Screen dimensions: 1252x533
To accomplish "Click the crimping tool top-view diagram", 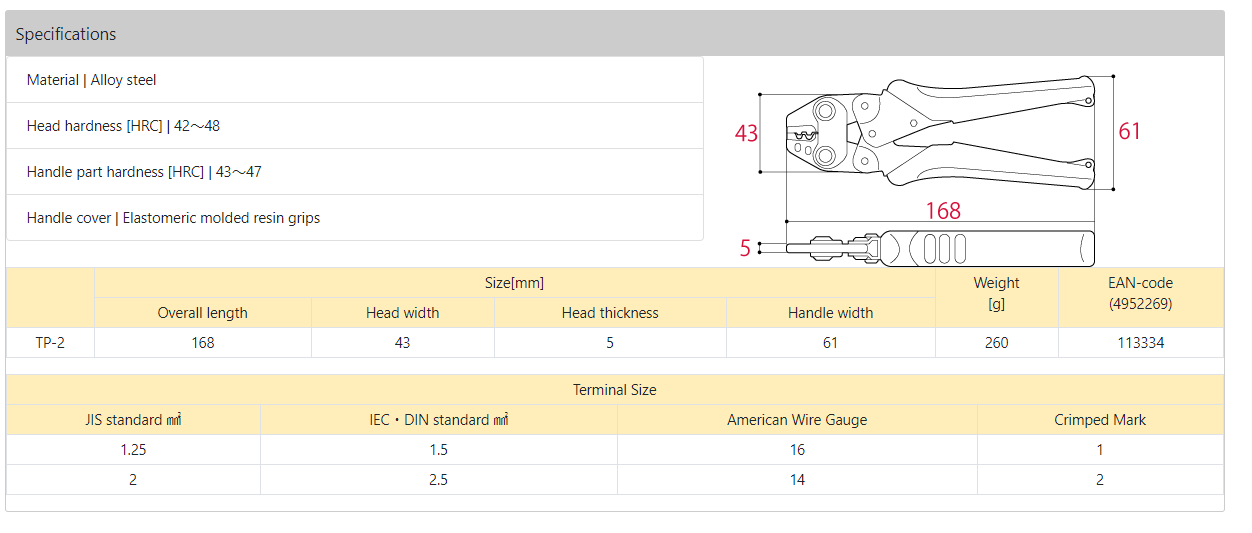I will pyautogui.click(x=938, y=130).
